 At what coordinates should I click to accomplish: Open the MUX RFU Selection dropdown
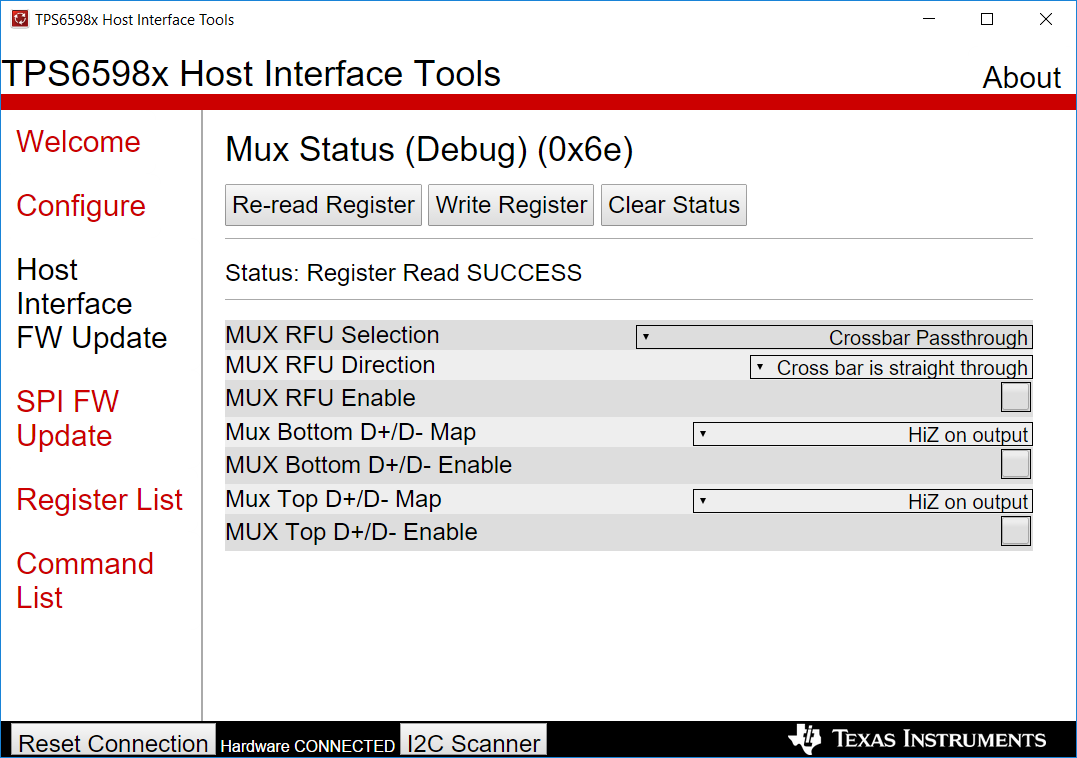click(x=833, y=337)
